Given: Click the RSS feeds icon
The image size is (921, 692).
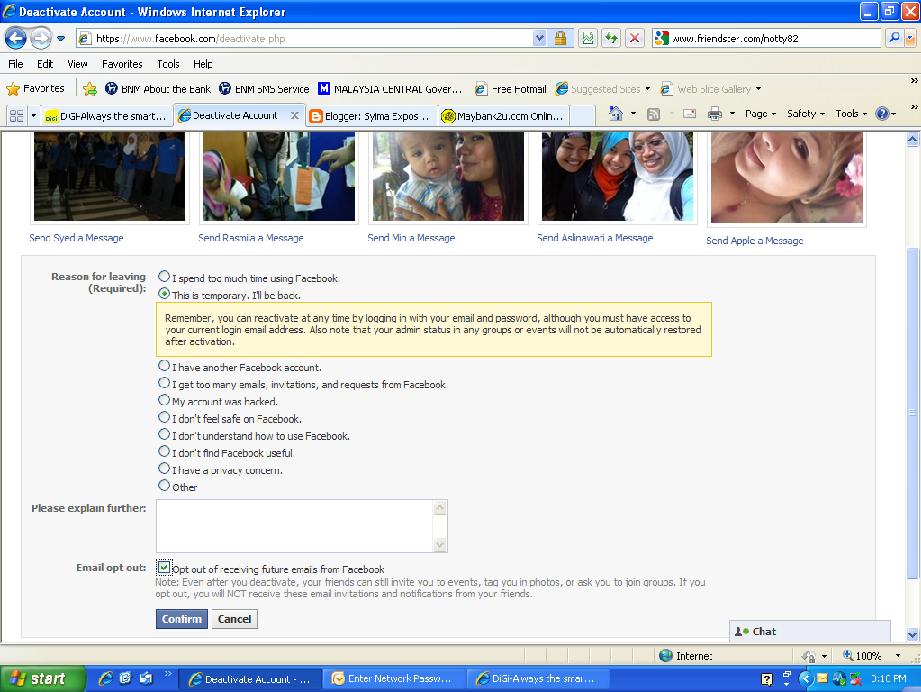Looking at the screenshot, I should pyautogui.click(x=653, y=114).
